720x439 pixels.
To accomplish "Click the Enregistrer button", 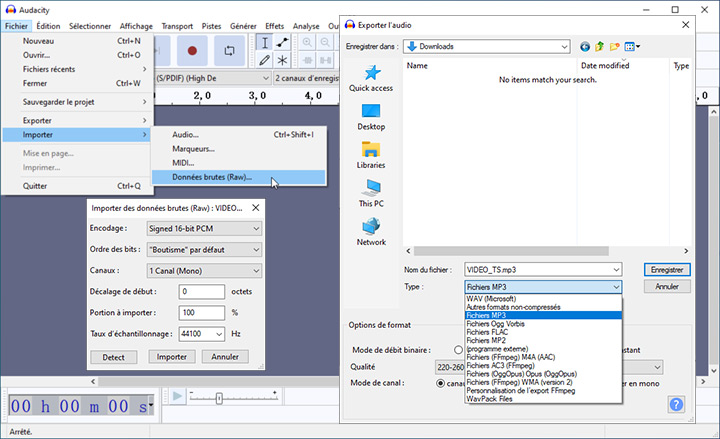I will 666,269.
